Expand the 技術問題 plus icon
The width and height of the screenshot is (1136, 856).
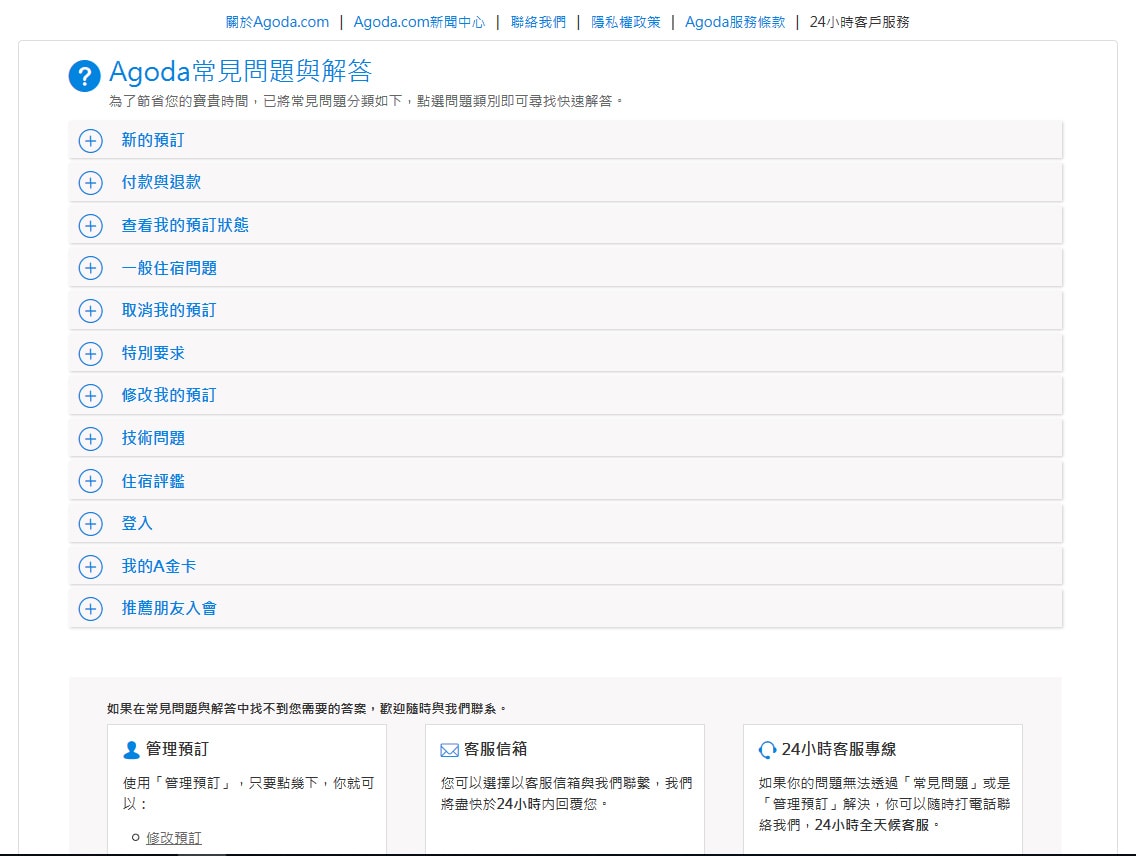coord(91,438)
